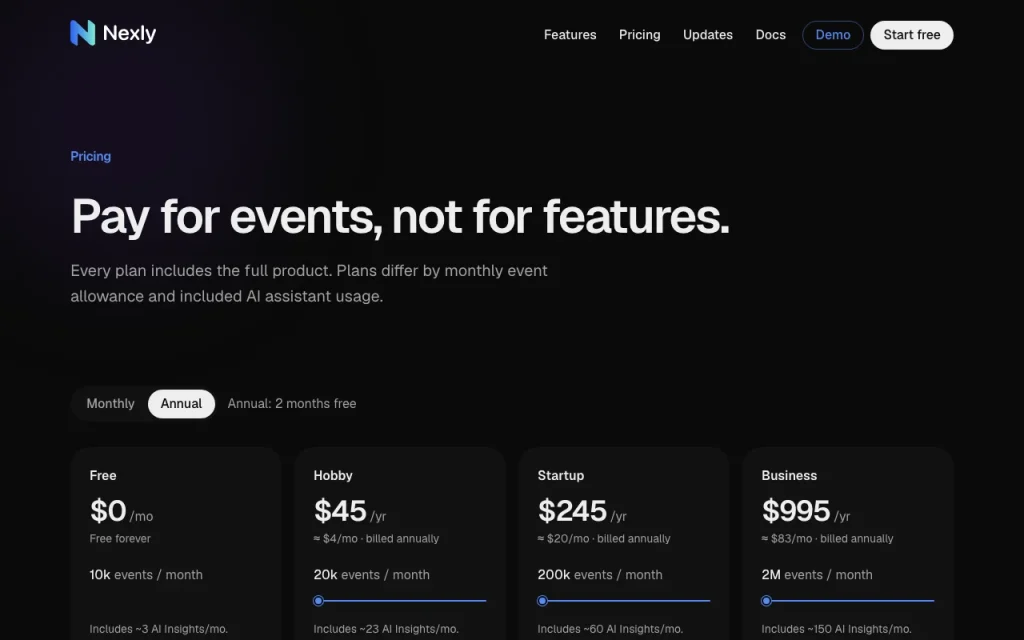
Task: Adjust the Startup plan events slider
Action: (624, 601)
